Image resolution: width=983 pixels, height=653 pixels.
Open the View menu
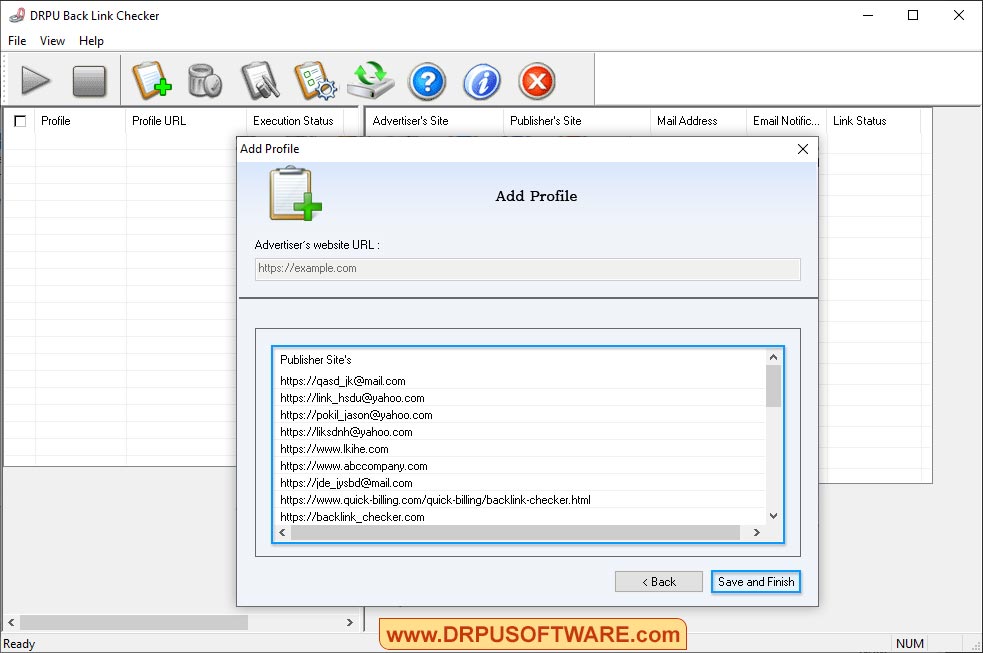pos(51,41)
